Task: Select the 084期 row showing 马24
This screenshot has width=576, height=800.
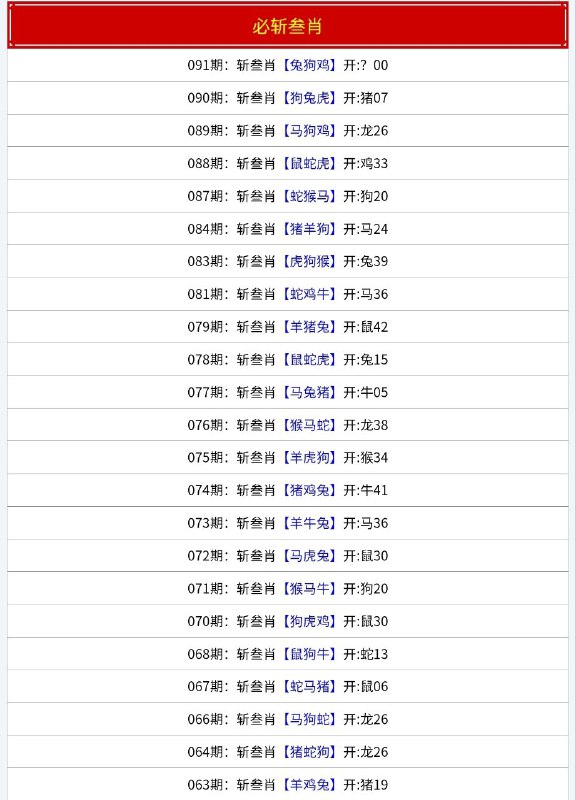Action: coord(288,229)
